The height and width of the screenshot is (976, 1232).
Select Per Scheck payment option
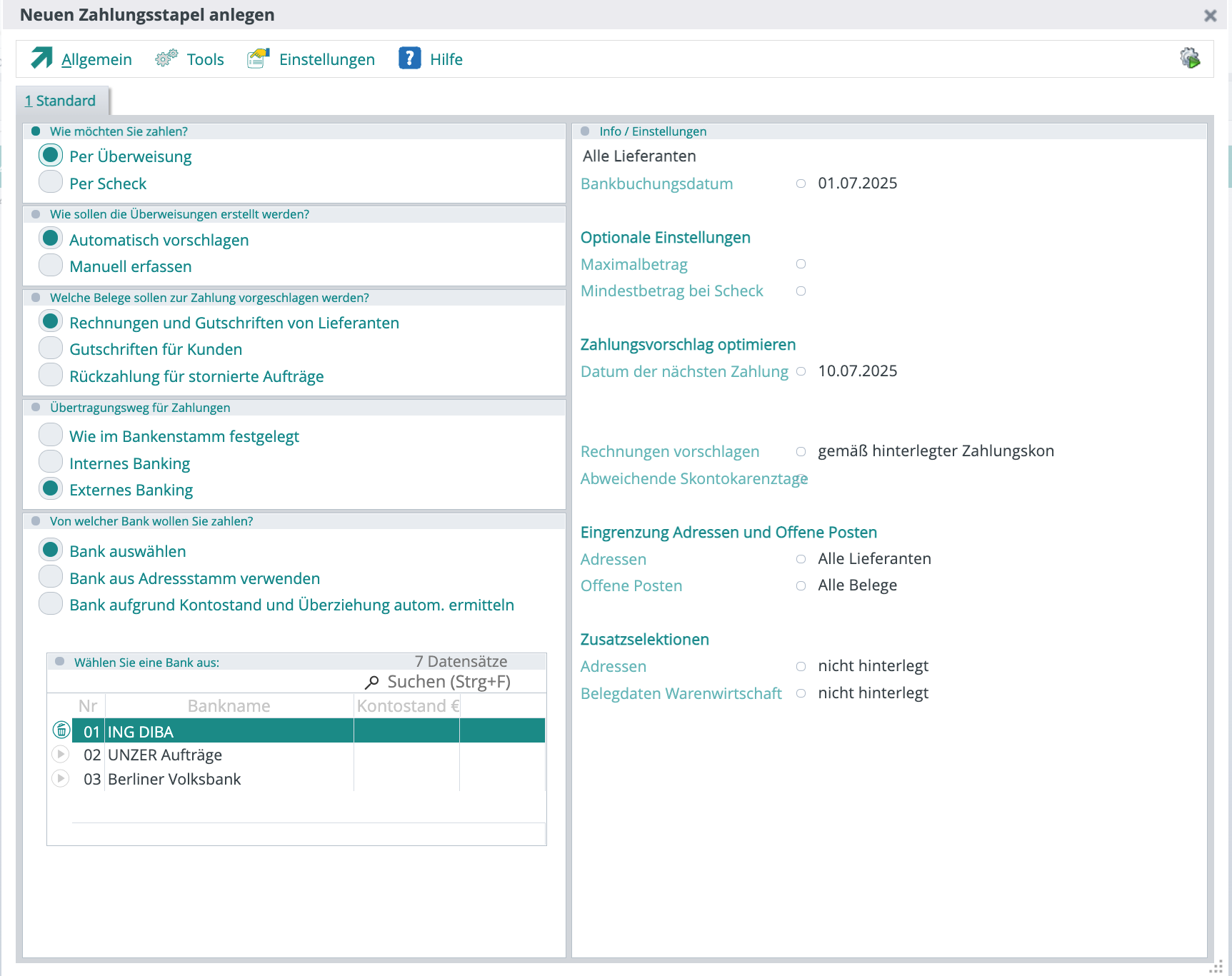pos(51,181)
